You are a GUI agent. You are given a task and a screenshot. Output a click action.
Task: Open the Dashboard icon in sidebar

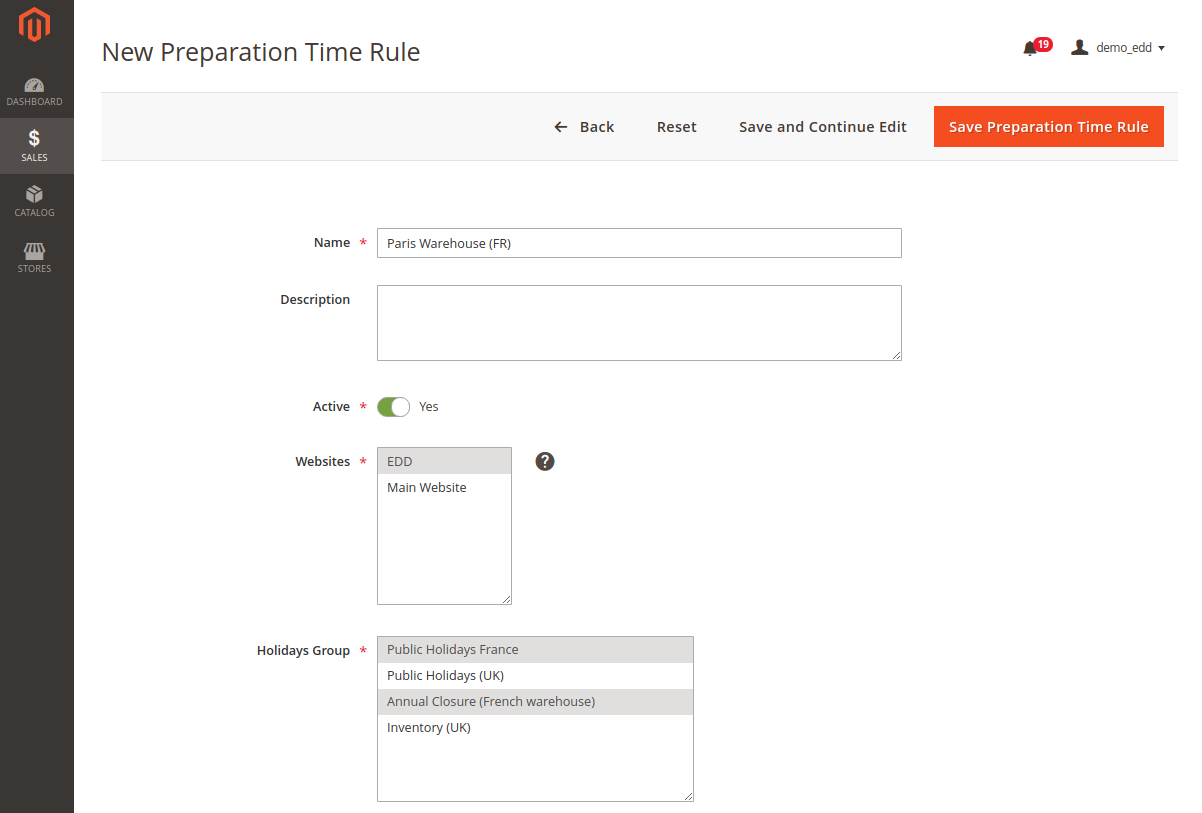tap(34, 91)
